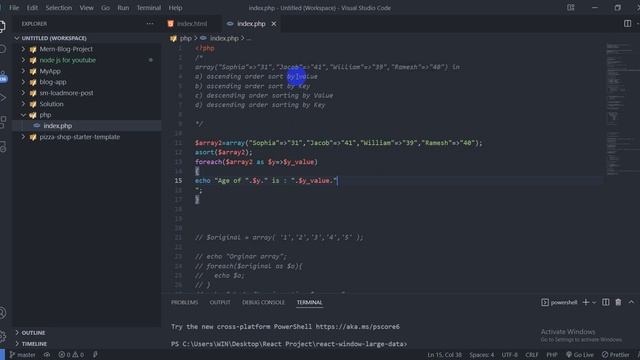Click the powershell terminal icon label
The width and height of the screenshot is (640, 360).
coord(559,302)
